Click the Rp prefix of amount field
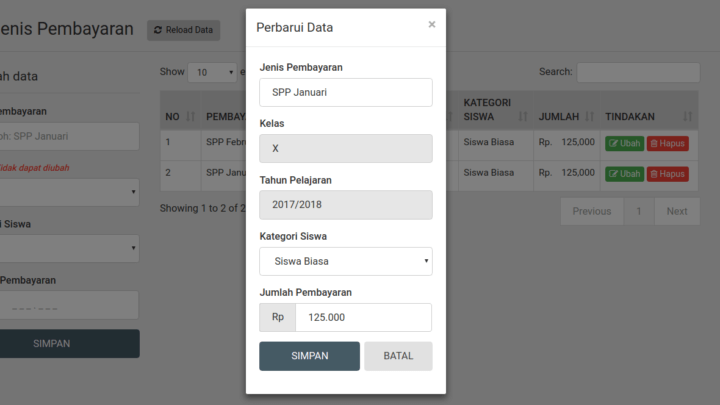Image resolution: width=720 pixels, height=405 pixels. click(x=278, y=317)
